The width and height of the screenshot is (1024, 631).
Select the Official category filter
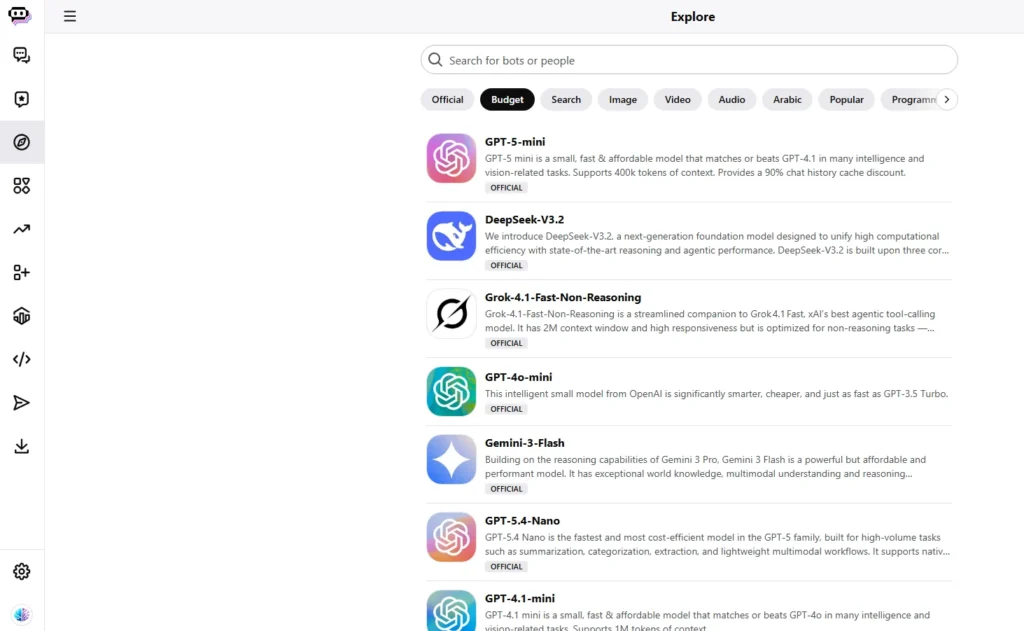[x=447, y=99]
